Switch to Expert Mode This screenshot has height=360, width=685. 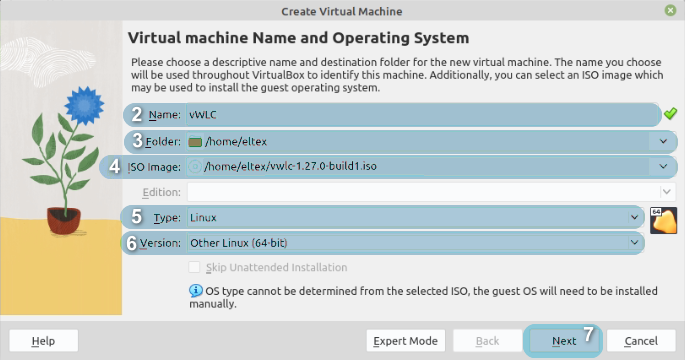[x=405, y=341]
